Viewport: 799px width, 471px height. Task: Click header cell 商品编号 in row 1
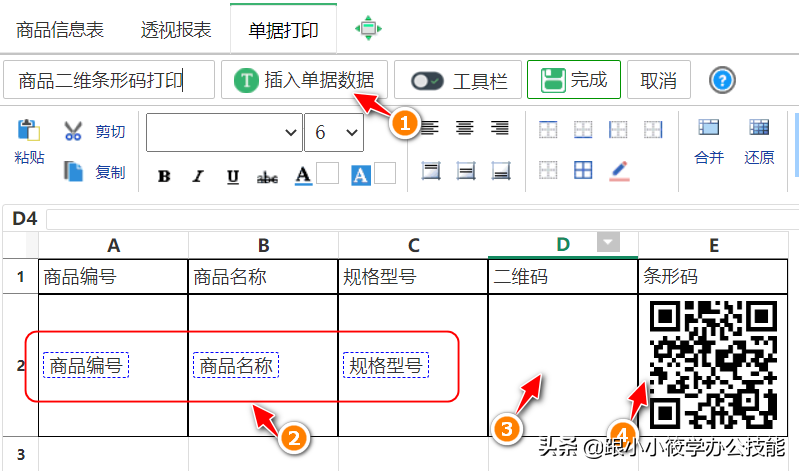113,276
